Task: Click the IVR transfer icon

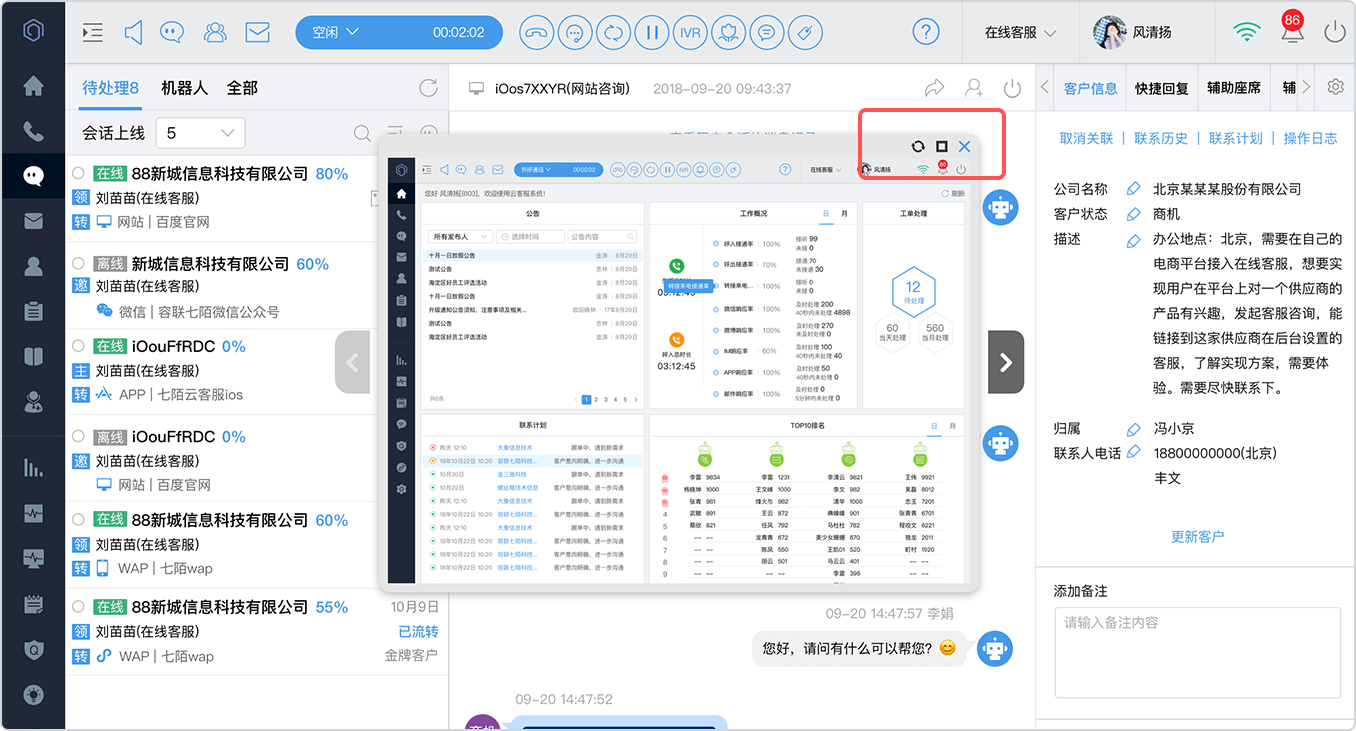Action: click(x=690, y=32)
